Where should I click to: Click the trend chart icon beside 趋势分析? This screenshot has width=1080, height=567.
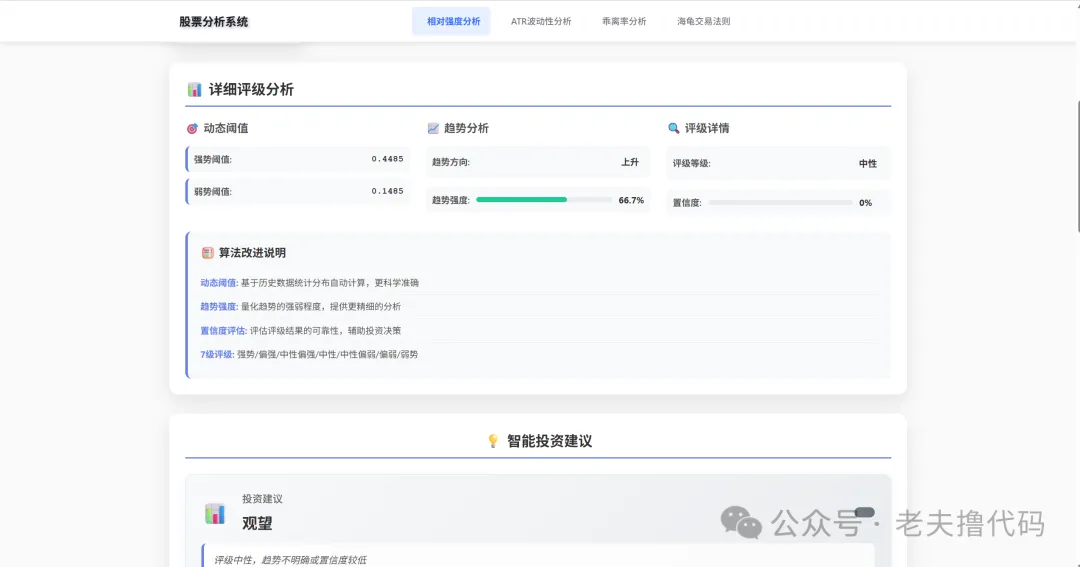tap(433, 128)
